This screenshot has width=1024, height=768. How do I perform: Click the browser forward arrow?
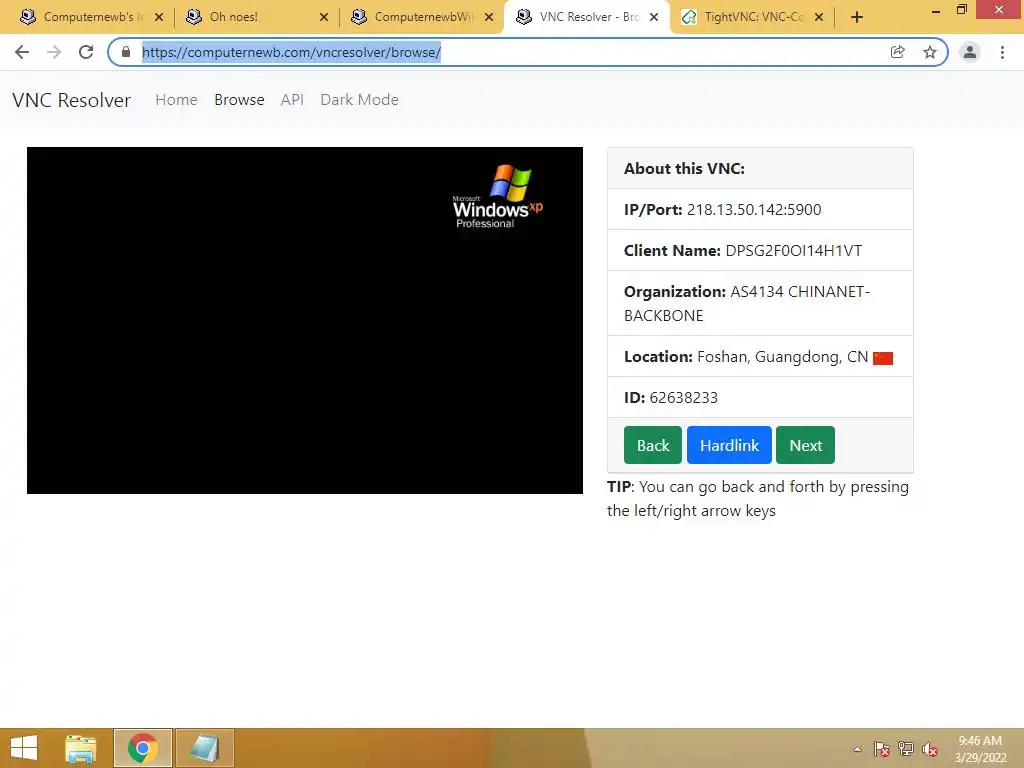54,52
